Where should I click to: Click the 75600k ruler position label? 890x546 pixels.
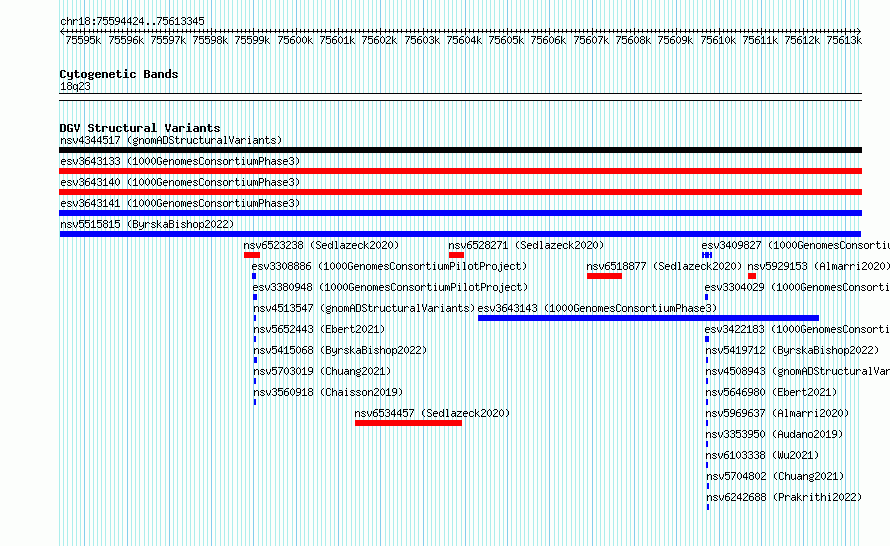point(295,40)
